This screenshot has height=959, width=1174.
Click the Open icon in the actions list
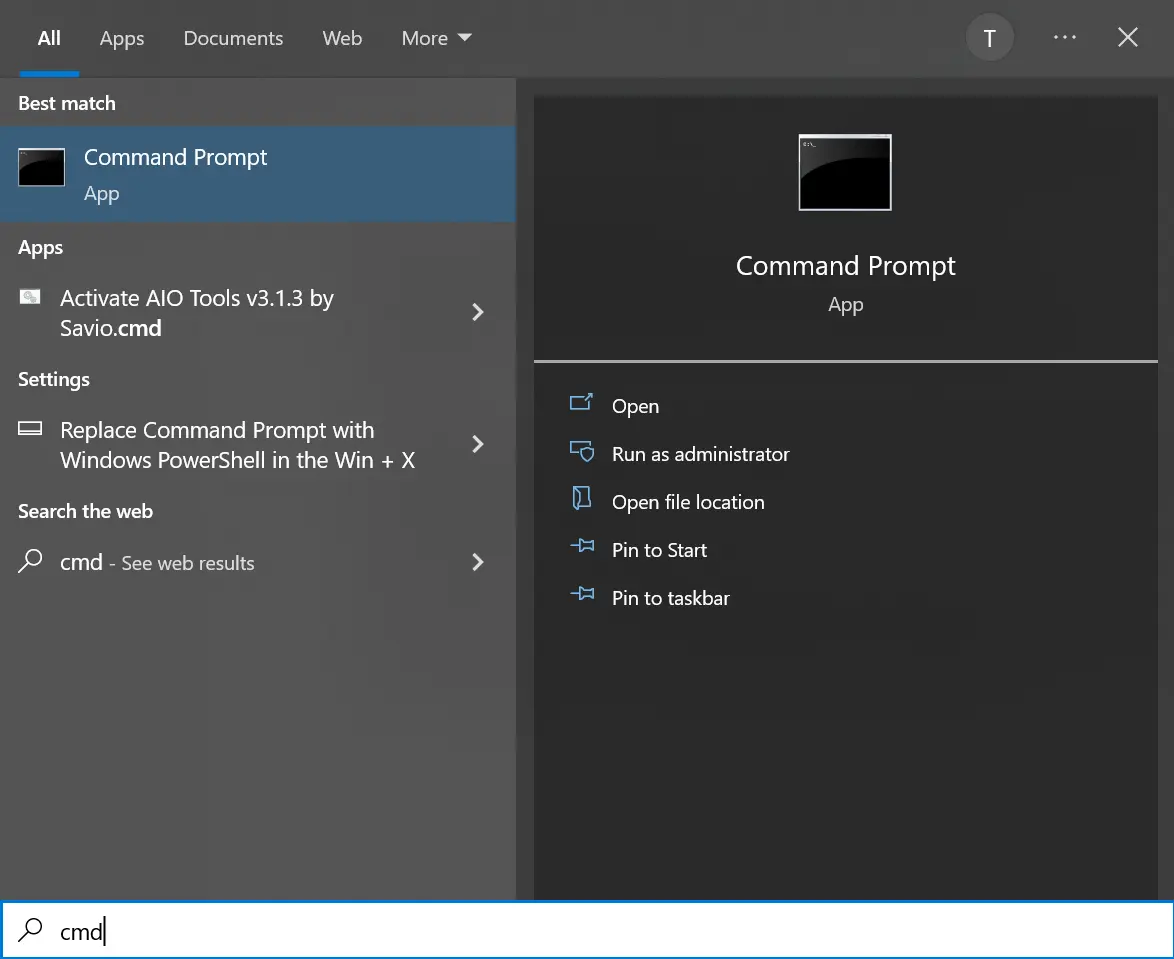tap(581, 403)
